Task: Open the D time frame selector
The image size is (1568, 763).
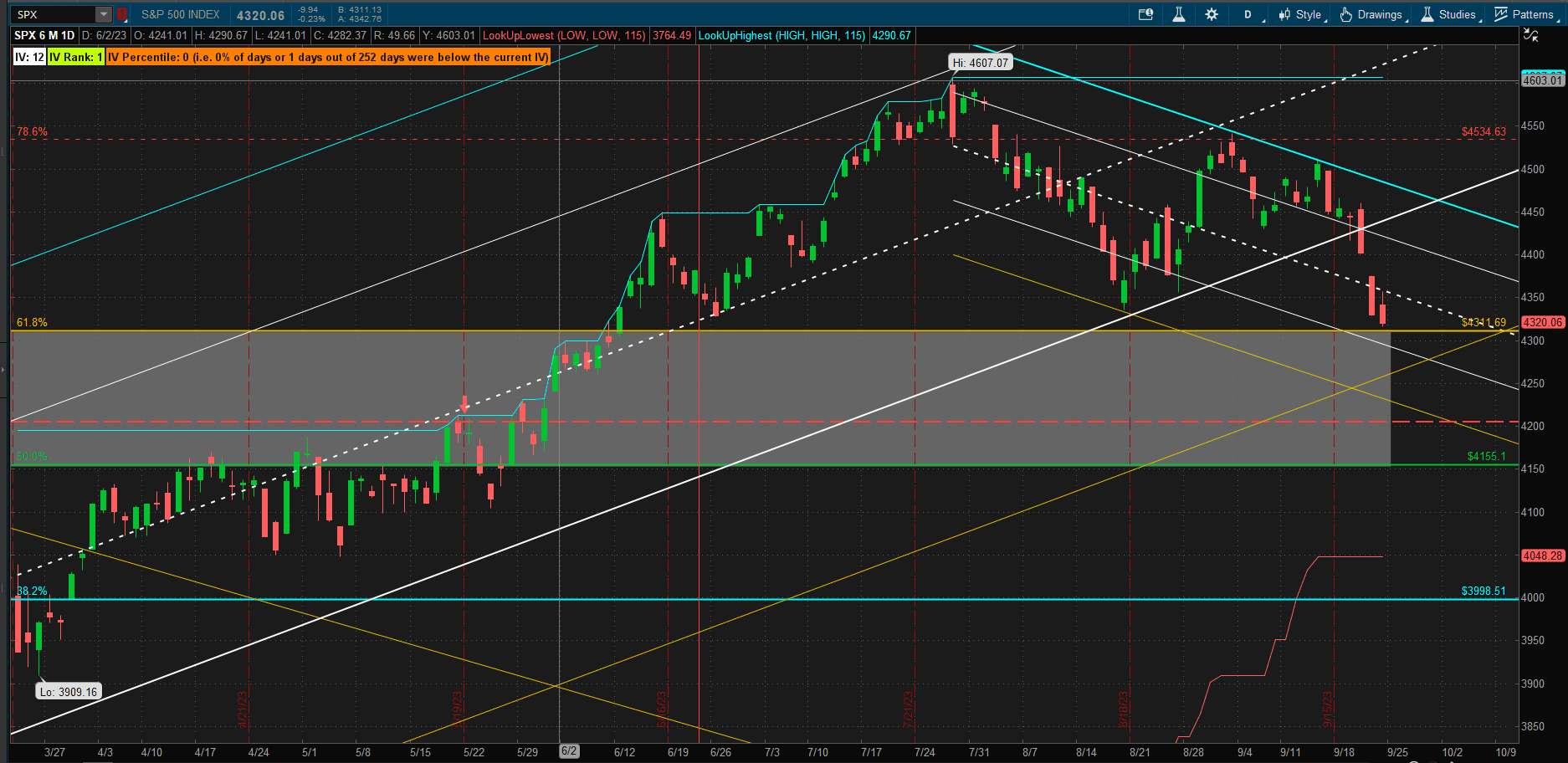Action: [x=1248, y=14]
